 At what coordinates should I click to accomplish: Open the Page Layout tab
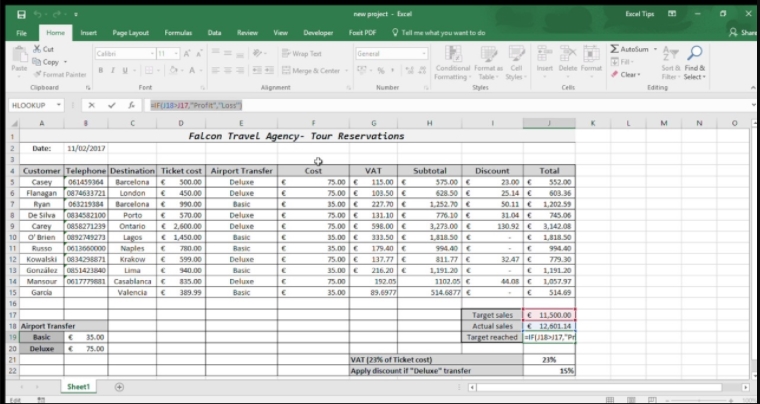coord(130,33)
